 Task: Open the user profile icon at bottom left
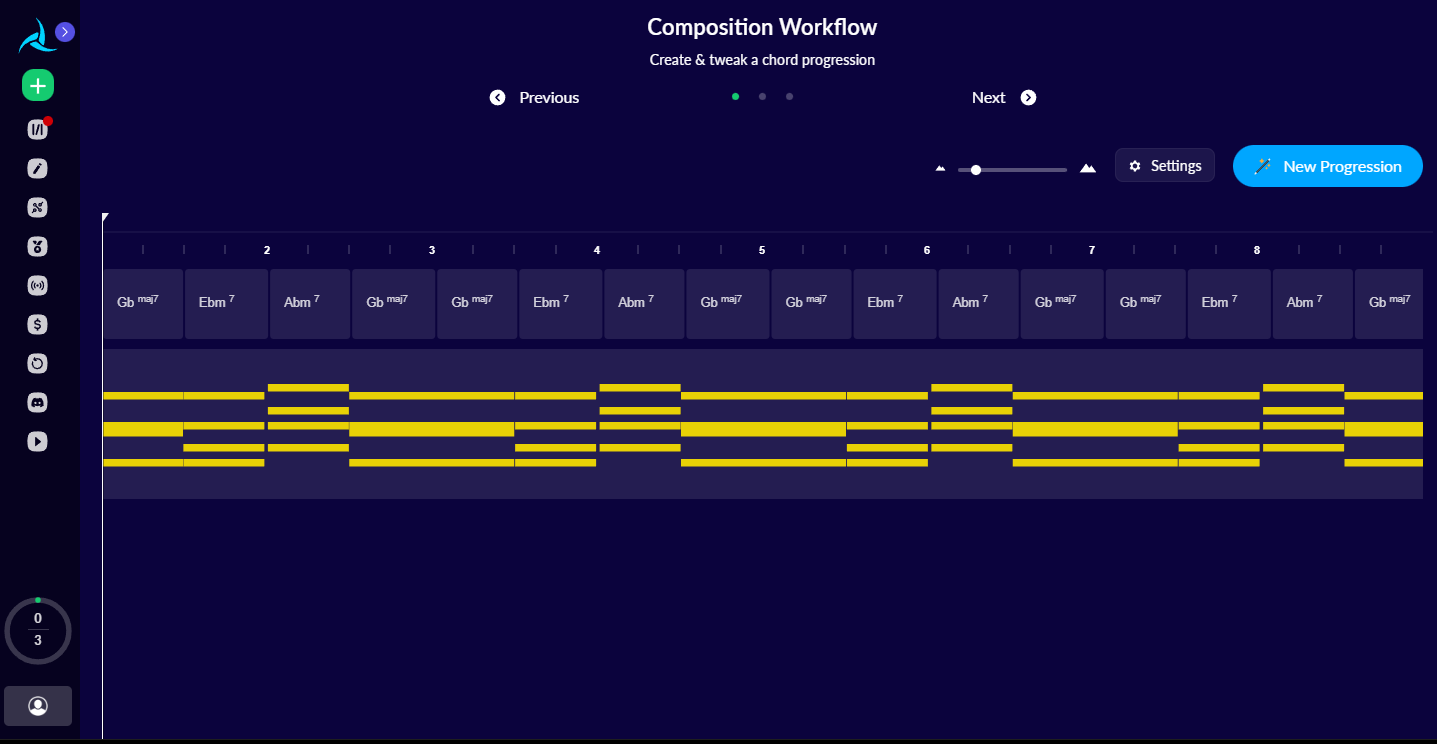pyautogui.click(x=37, y=705)
